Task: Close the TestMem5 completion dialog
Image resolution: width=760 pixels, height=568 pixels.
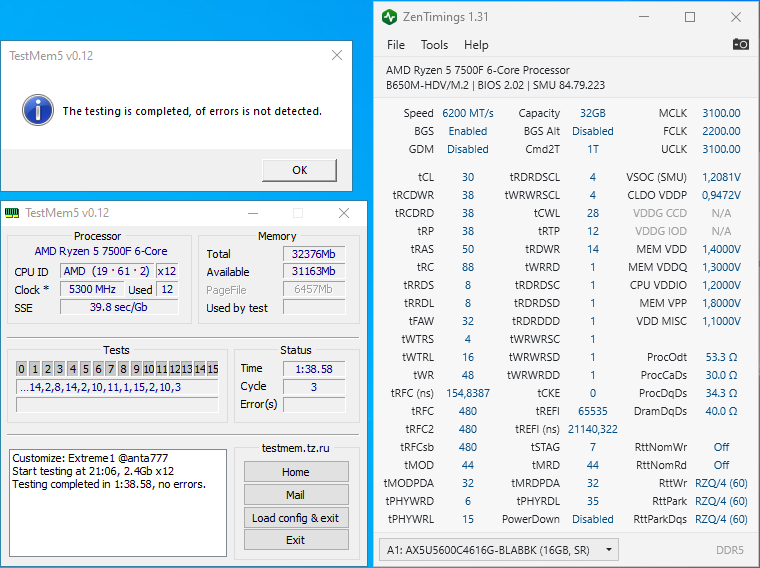Action: 337,55
